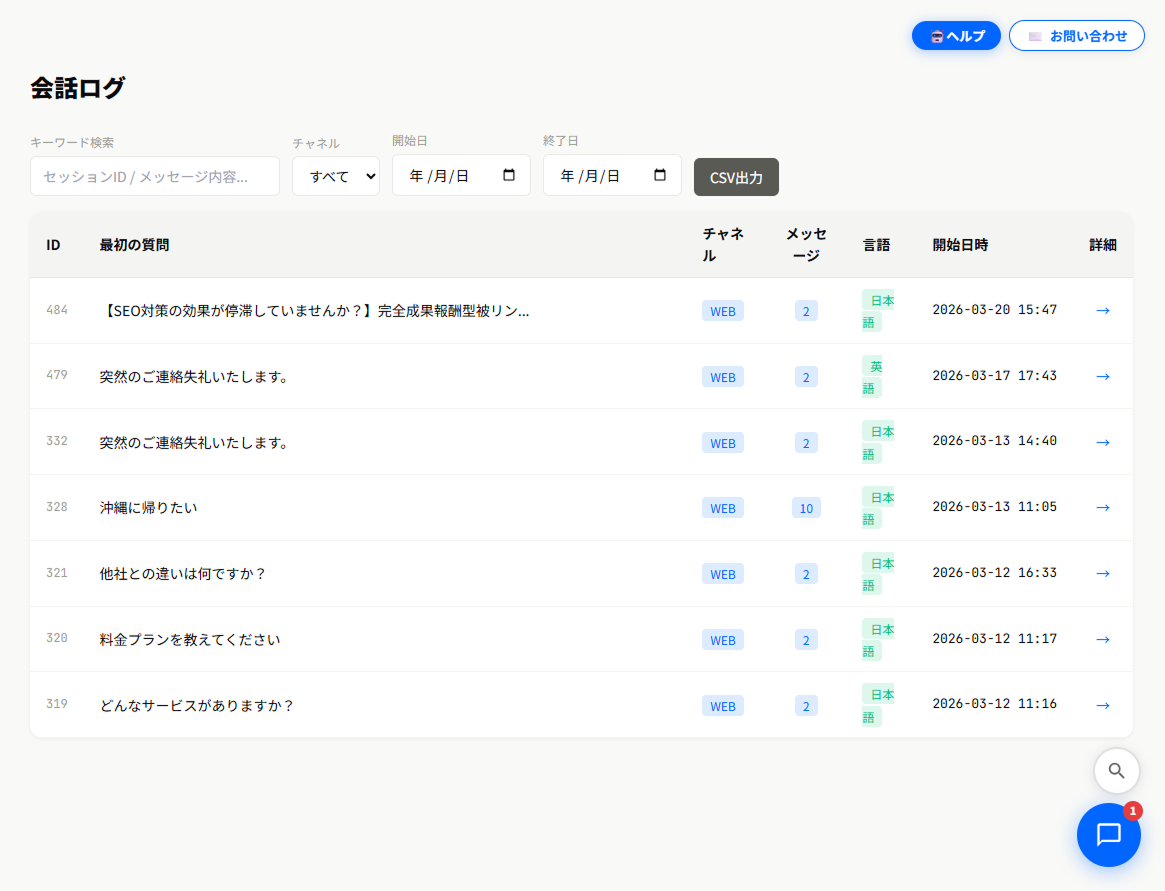Open details arrow for conversation 484
Image resolution: width=1165 pixels, height=891 pixels.
[1102, 310]
